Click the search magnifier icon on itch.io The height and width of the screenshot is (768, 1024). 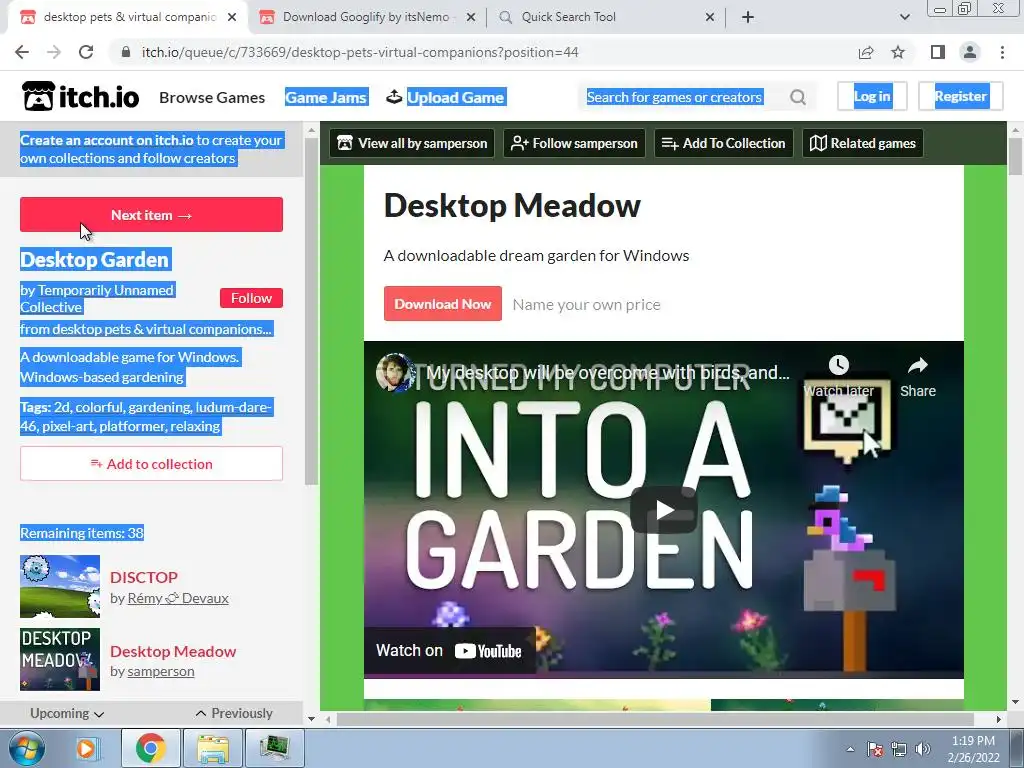click(x=797, y=97)
